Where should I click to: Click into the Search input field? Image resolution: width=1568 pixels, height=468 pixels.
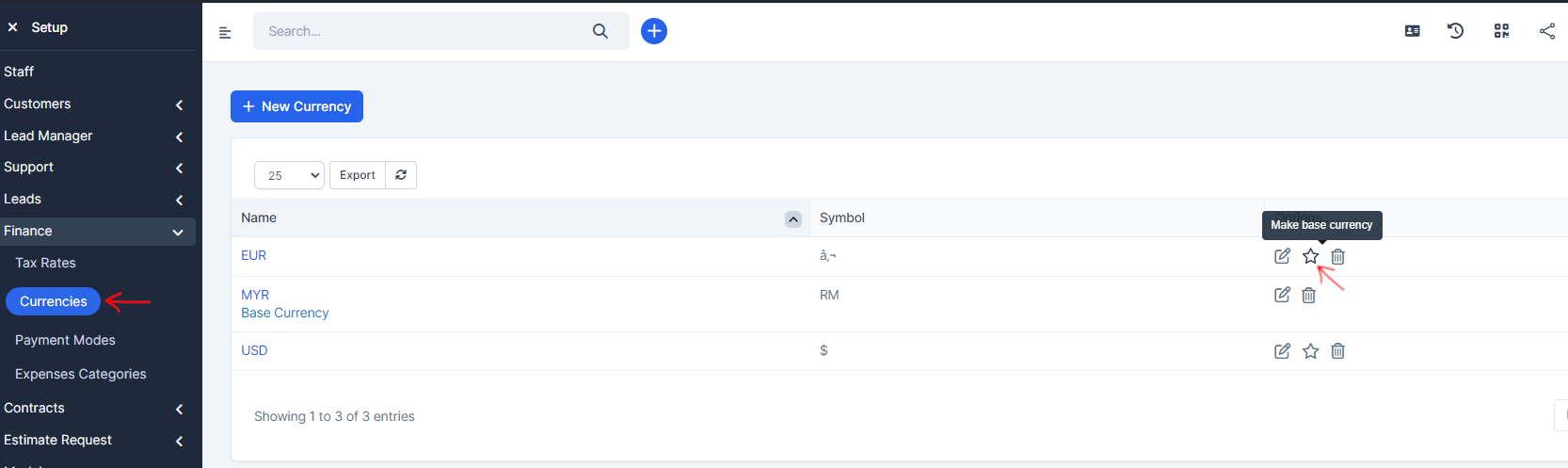(424, 31)
